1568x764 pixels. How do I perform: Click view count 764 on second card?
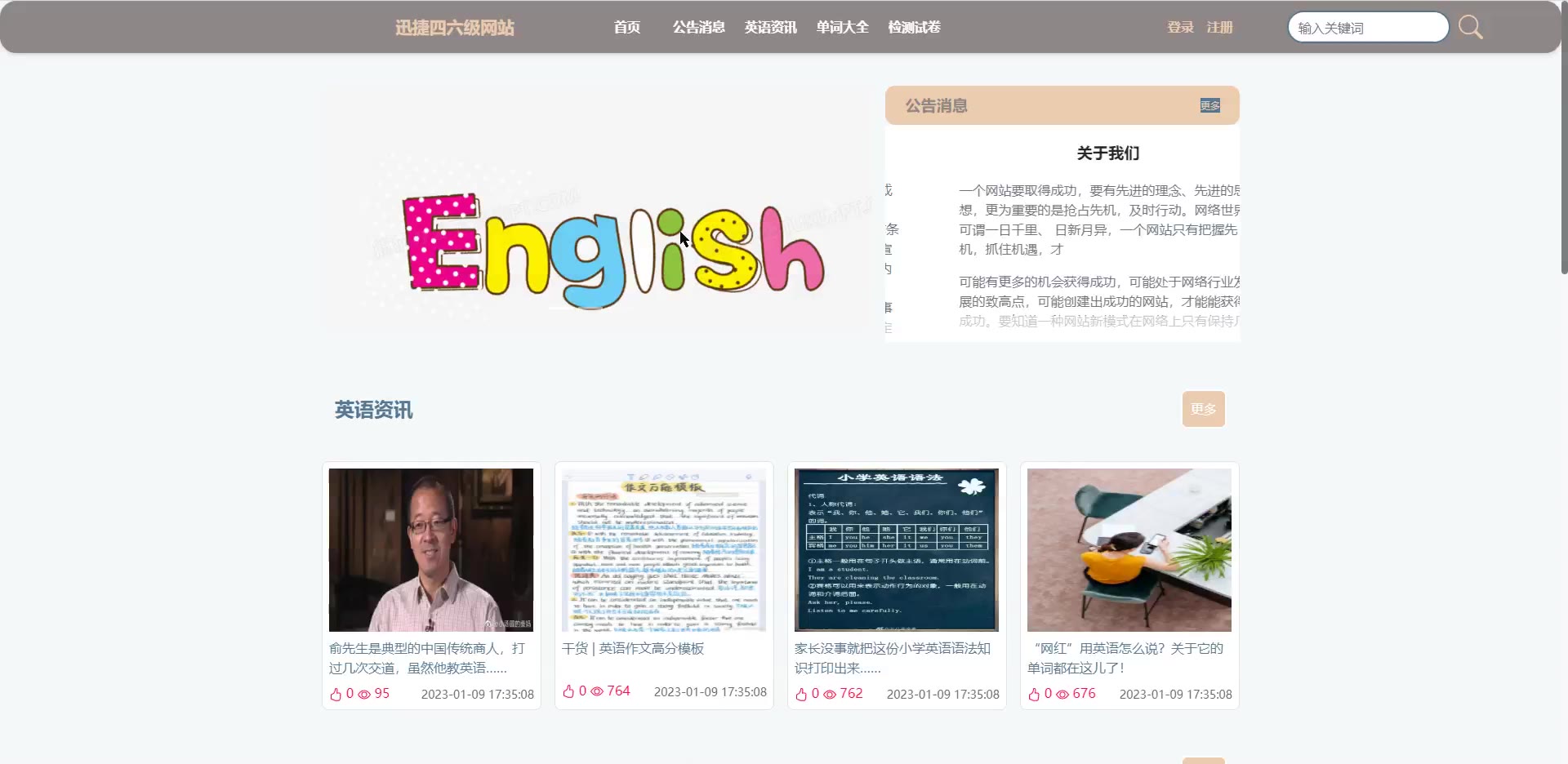(618, 691)
